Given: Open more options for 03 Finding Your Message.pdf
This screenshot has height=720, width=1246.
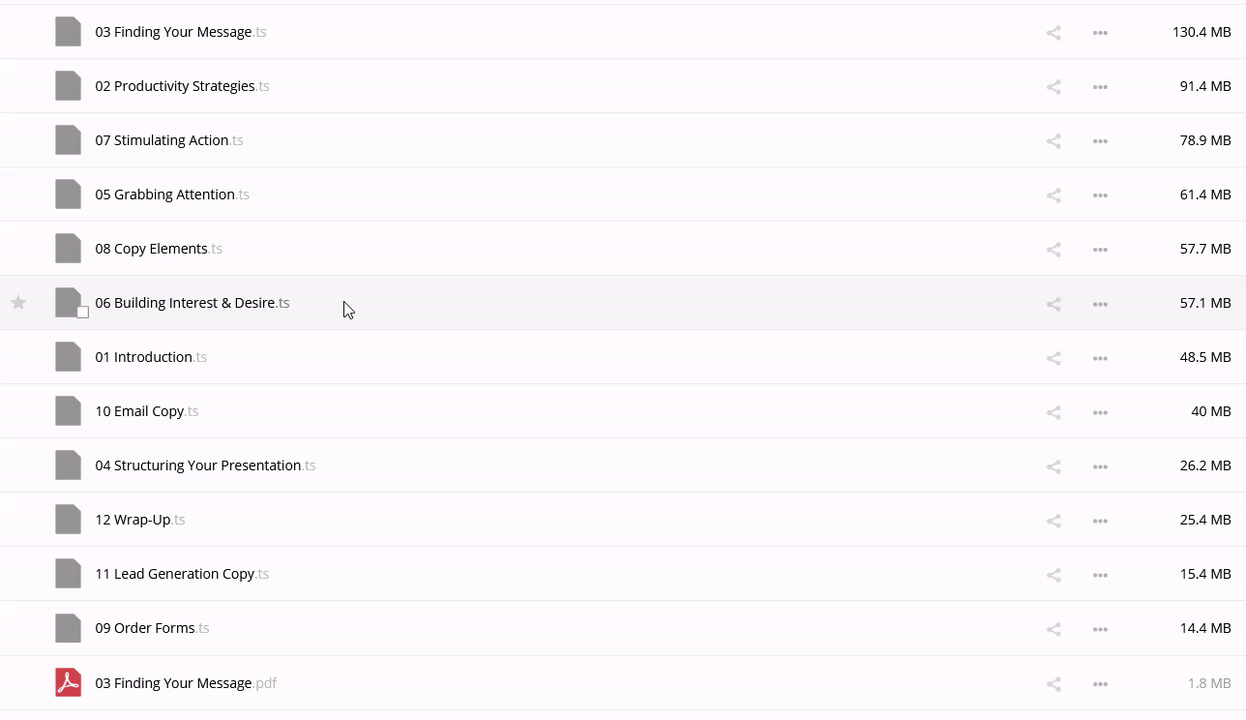Looking at the screenshot, I should pos(1100,684).
